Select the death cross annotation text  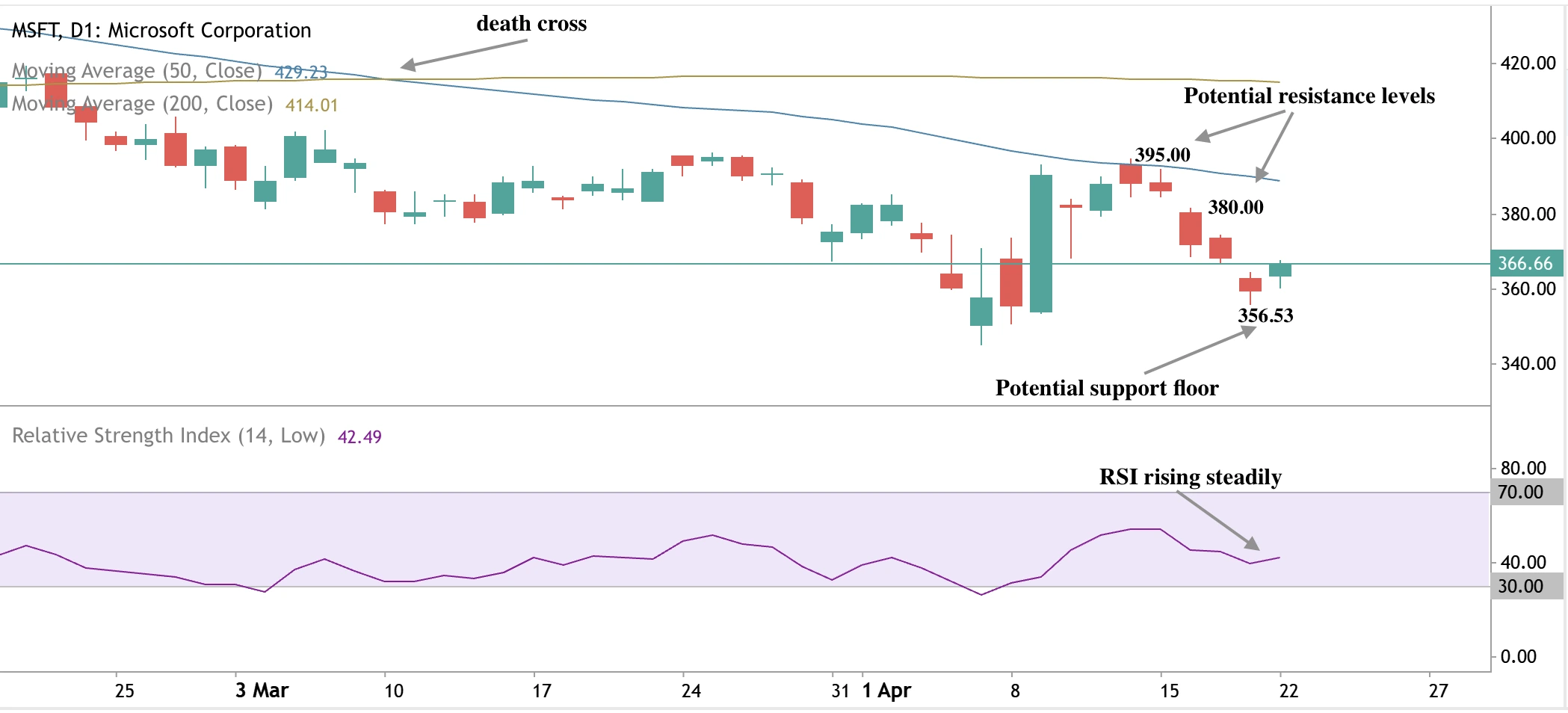pos(532,23)
